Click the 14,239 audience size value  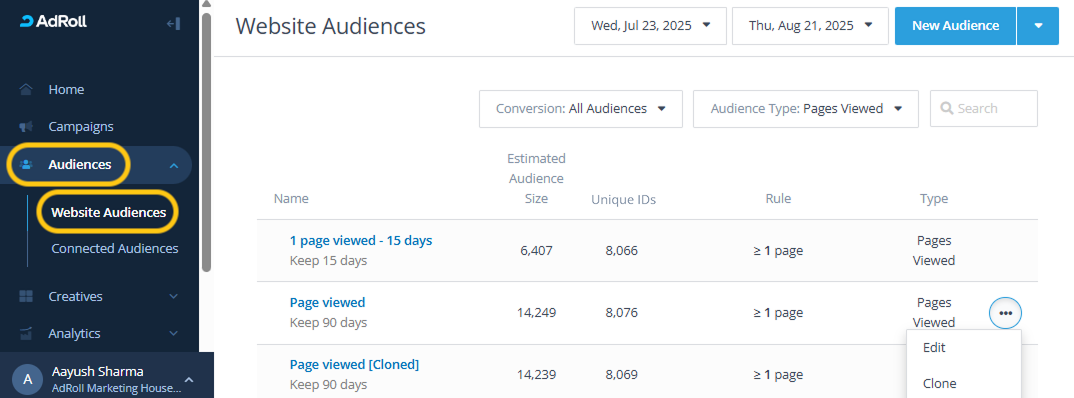536,375
